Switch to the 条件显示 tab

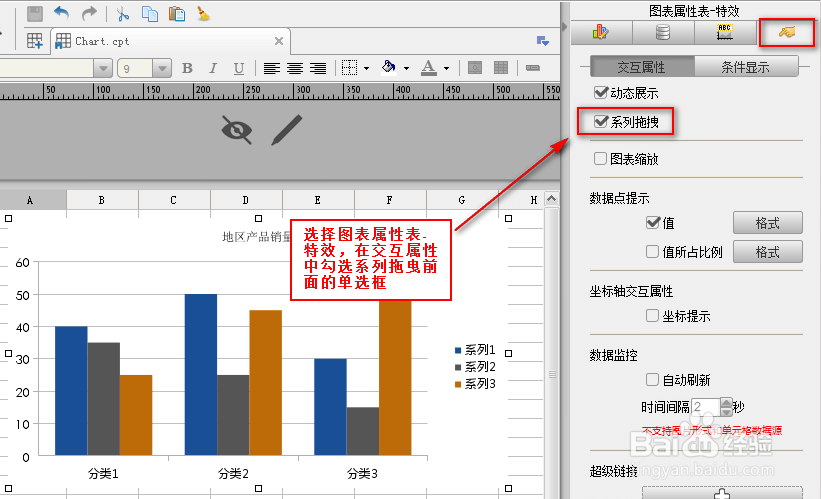tap(746, 67)
